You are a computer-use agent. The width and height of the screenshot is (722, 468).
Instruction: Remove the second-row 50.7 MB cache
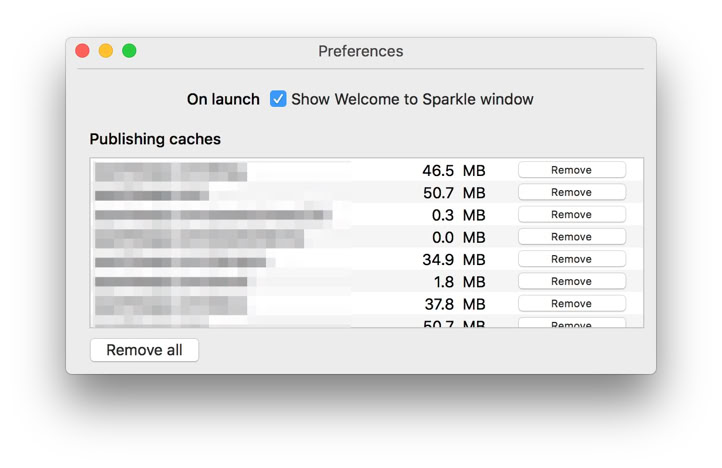click(571, 192)
